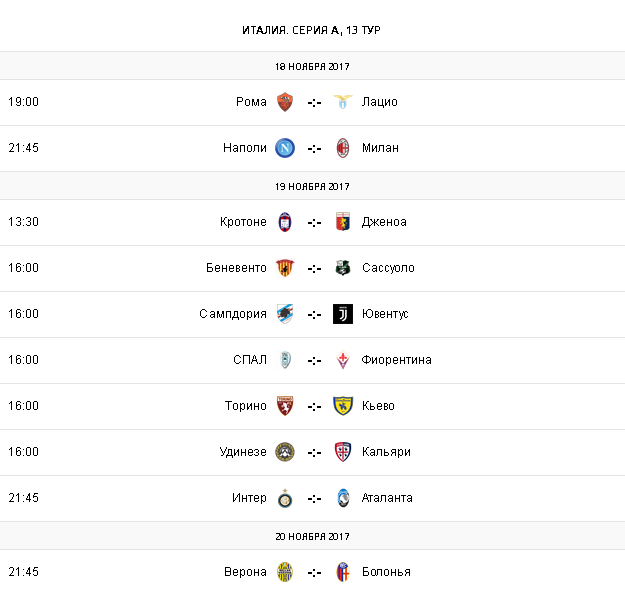Click the СПАЛ team name
This screenshot has width=625, height=592.
tap(250, 360)
